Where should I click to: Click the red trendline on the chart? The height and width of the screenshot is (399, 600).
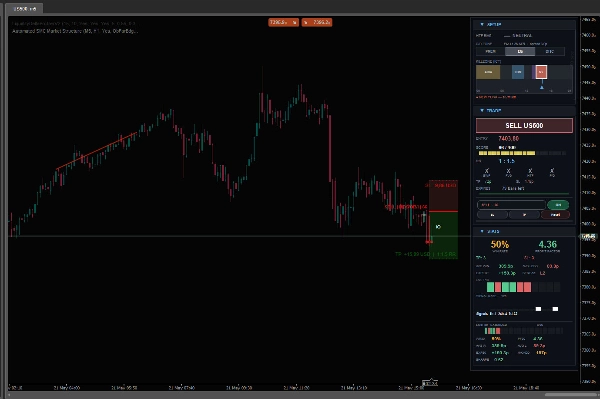coord(96,151)
